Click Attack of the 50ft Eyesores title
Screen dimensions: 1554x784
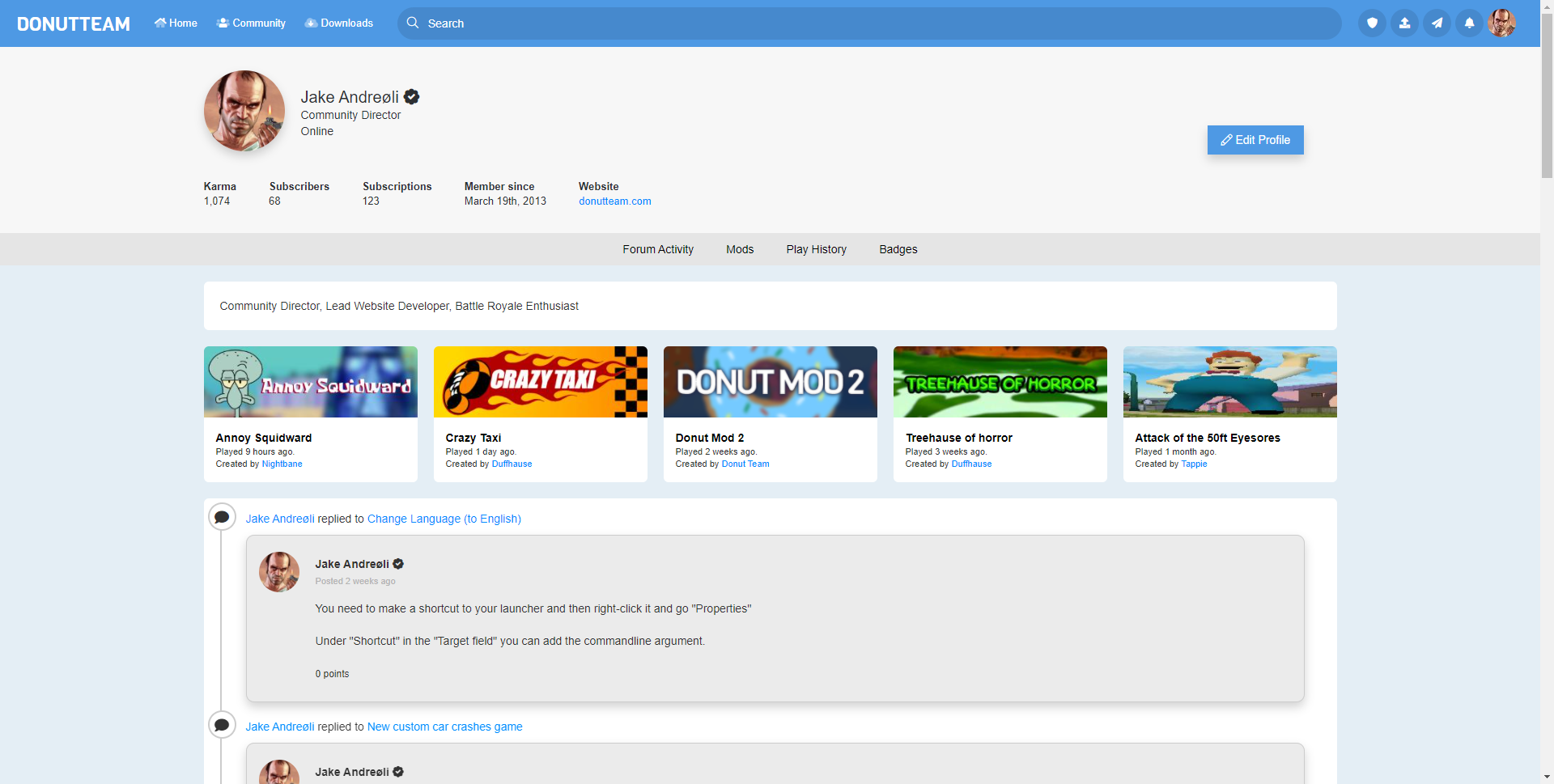click(x=1208, y=438)
